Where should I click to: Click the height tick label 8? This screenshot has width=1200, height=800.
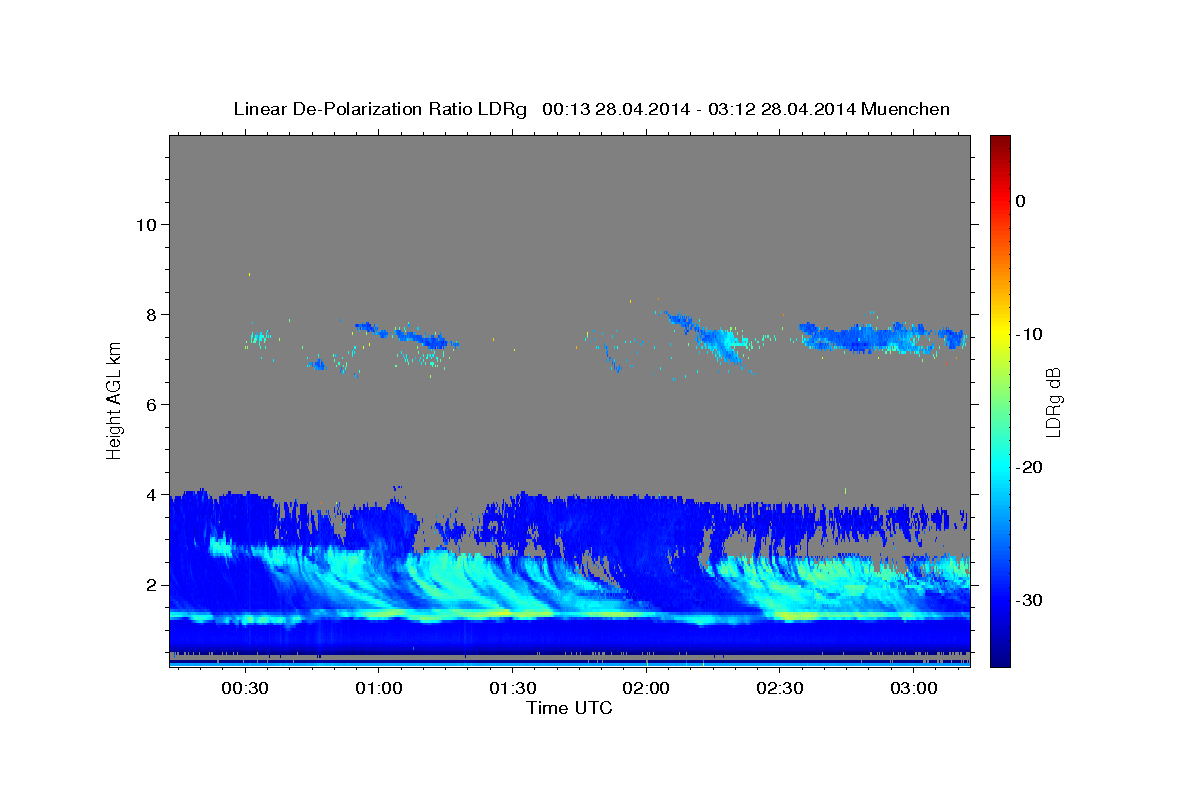(151, 314)
